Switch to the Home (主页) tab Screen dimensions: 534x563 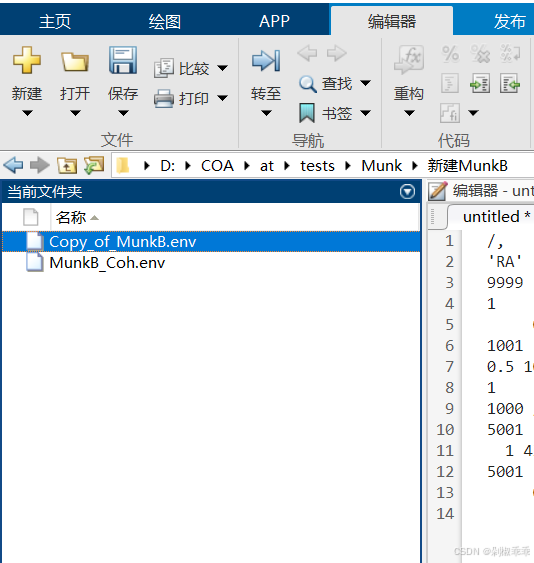(x=55, y=21)
